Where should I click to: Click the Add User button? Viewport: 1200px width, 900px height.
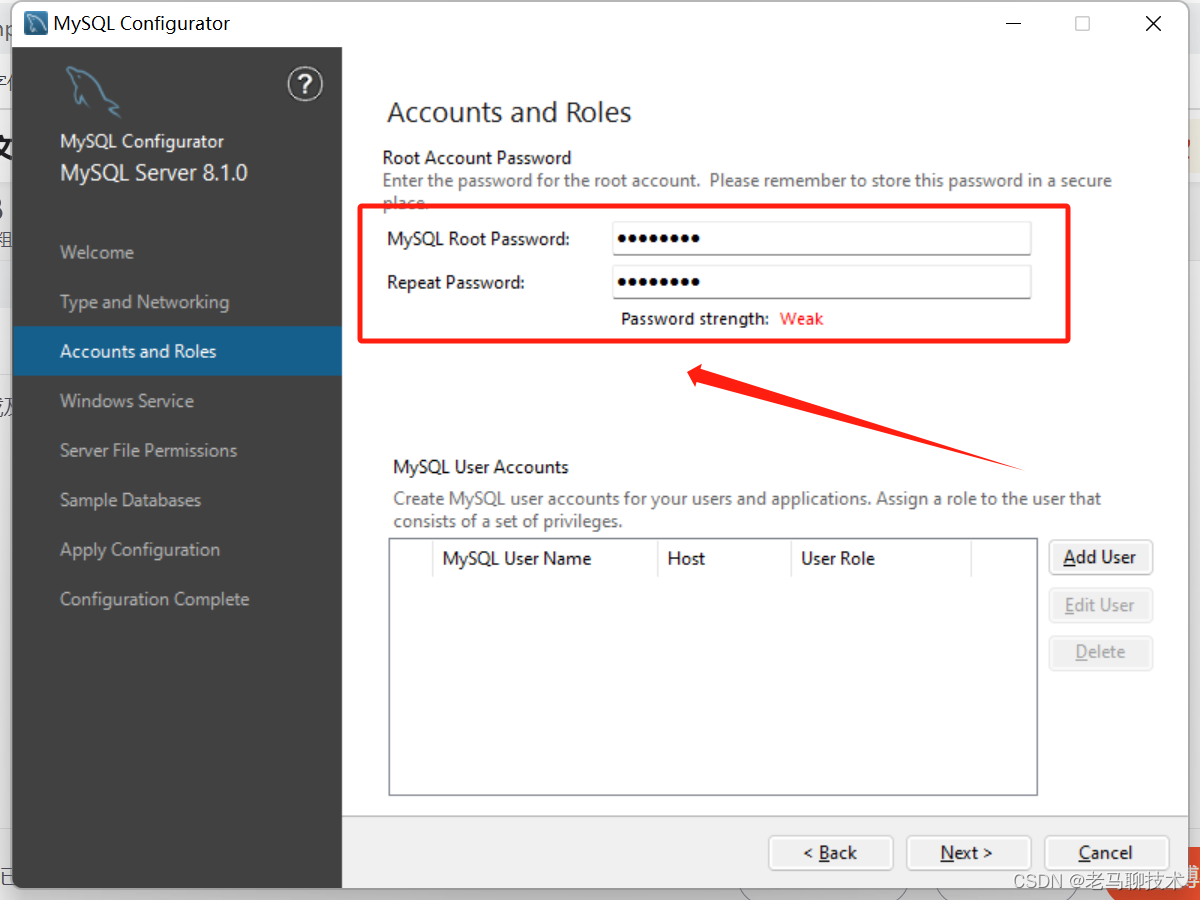(x=1100, y=558)
